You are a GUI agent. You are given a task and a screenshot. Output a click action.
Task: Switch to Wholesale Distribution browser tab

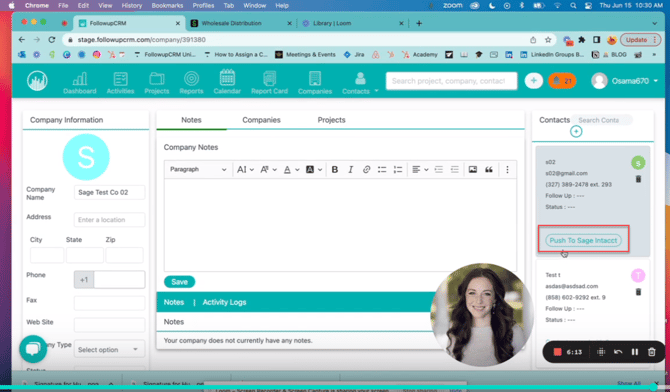240,23
